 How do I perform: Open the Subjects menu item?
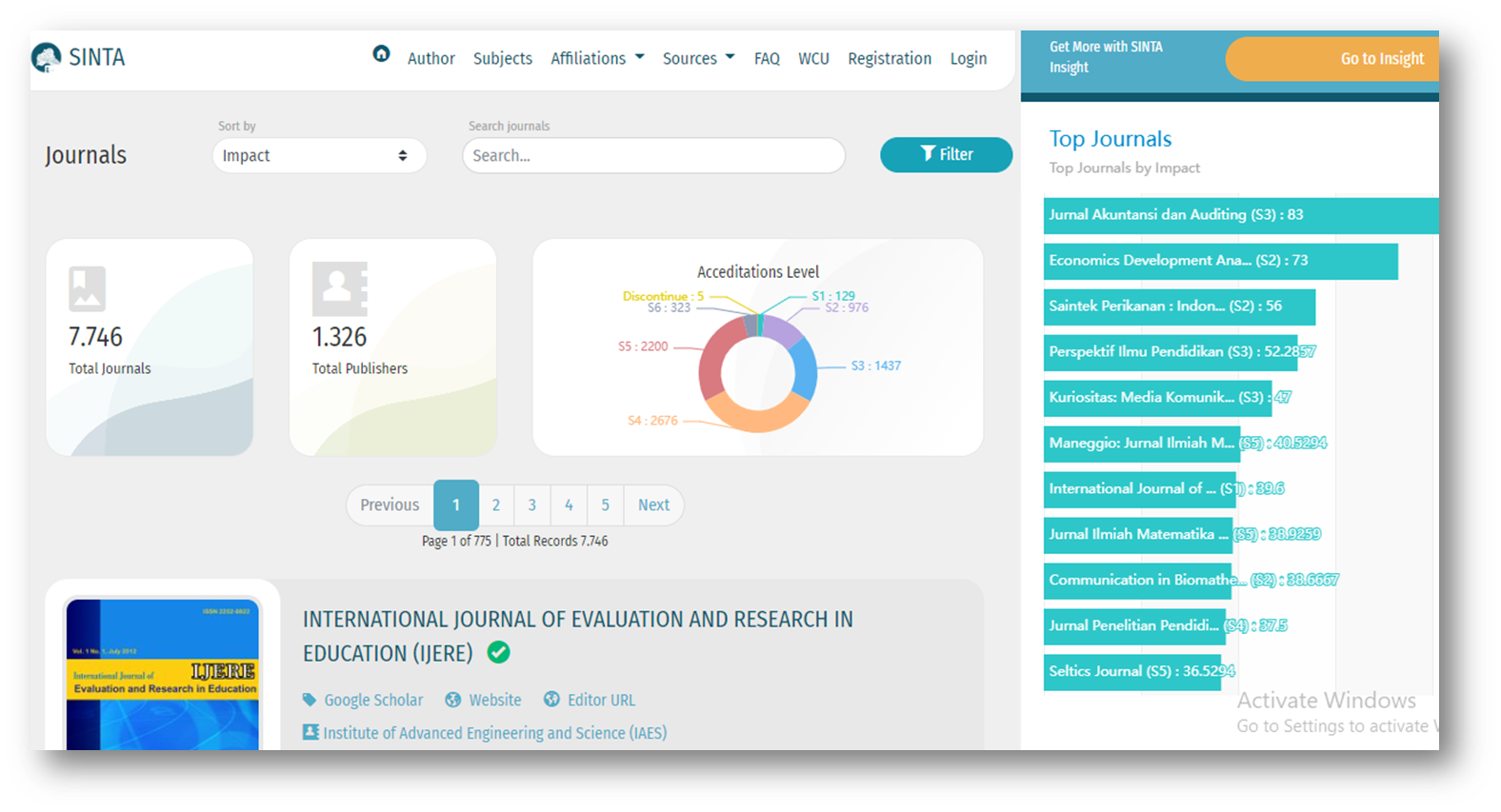coord(503,58)
